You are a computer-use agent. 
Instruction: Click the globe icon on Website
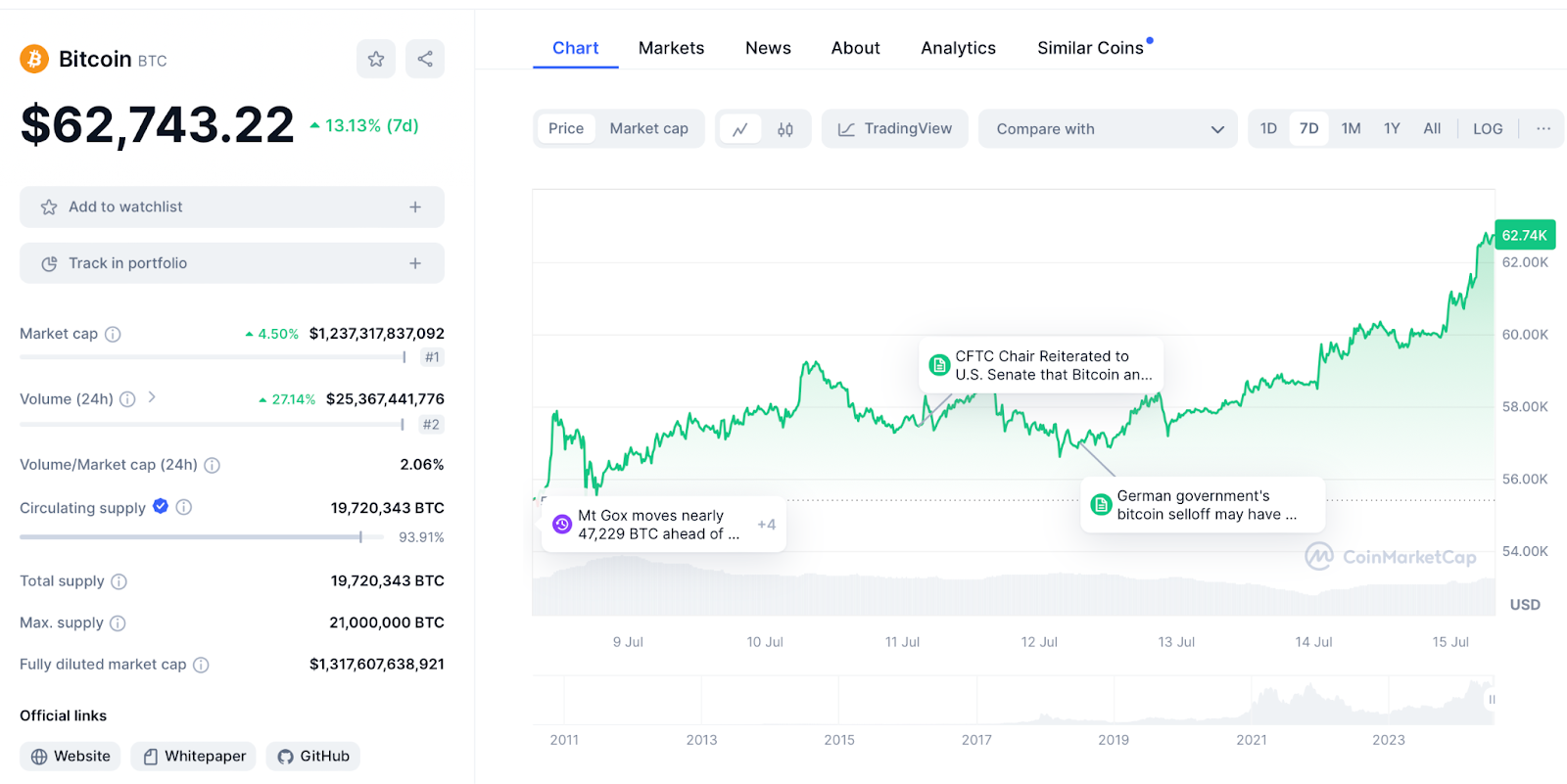(39, 757)
